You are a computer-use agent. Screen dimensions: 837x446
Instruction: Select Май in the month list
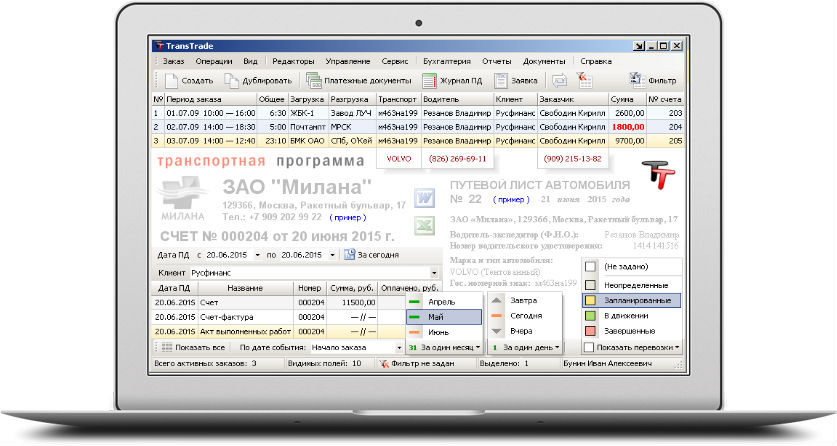click(444, 317)
